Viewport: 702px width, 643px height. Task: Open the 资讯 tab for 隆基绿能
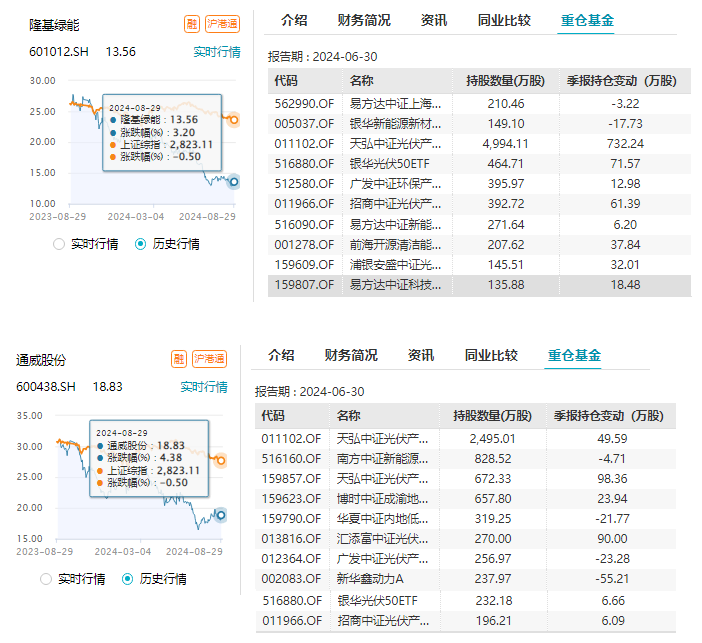pos(434,20)
